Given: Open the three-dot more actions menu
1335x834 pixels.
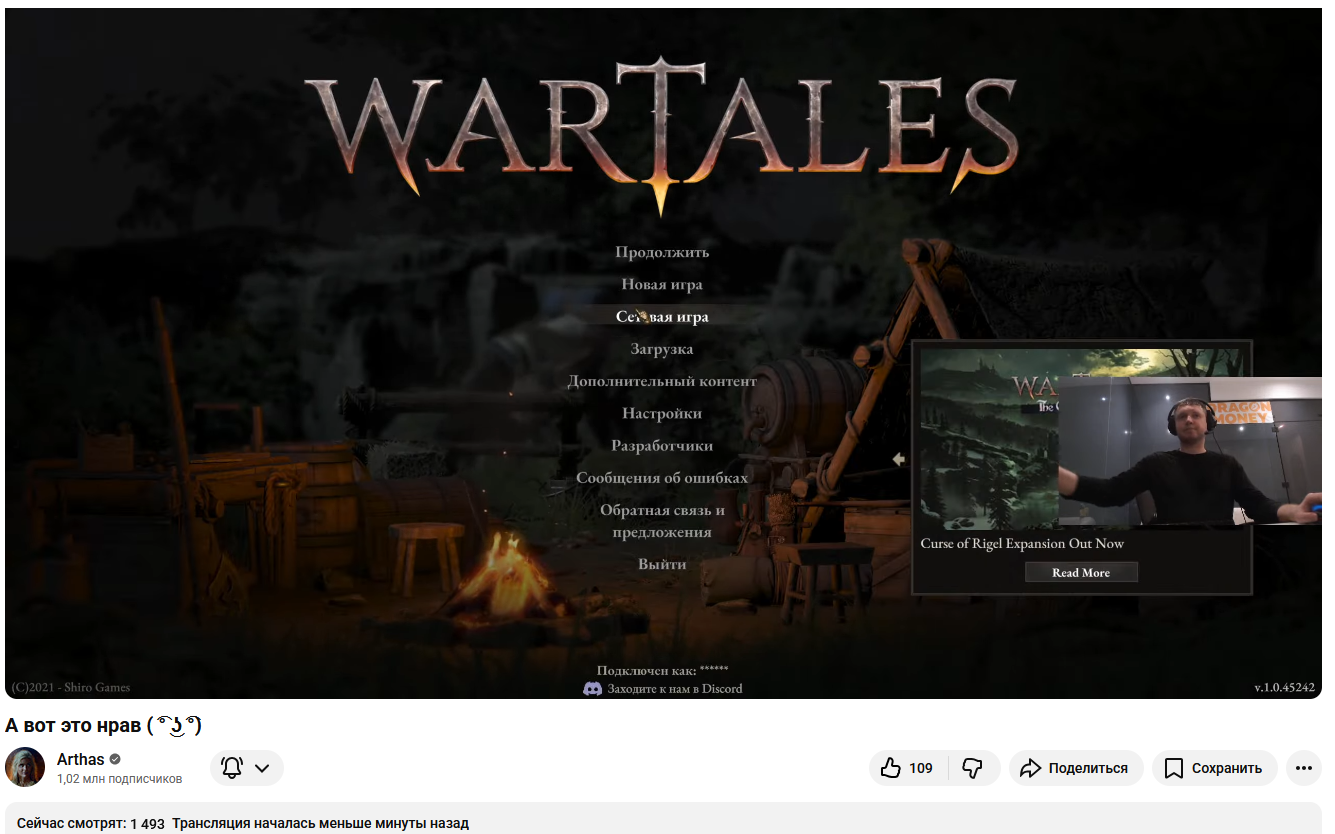Looking at the screenshot, I should point(1304,768).
